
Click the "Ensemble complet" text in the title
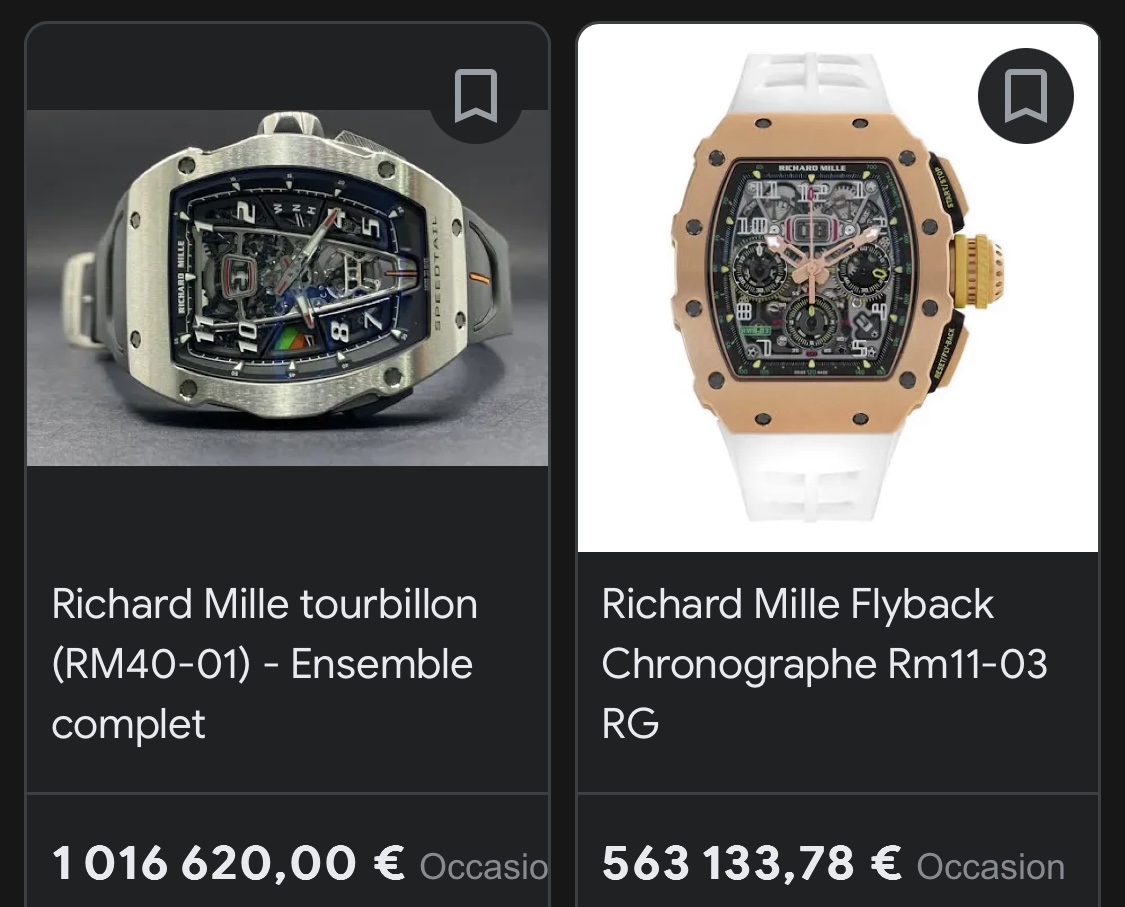click(x=262, y=694)
